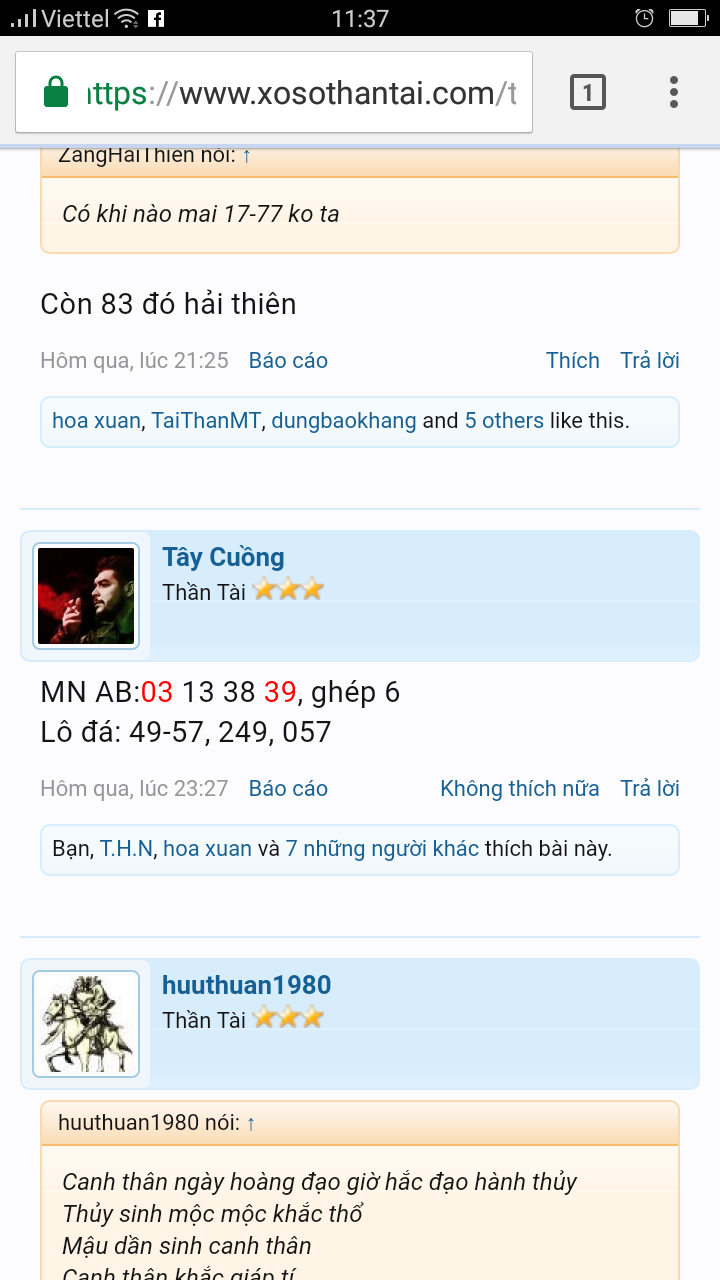Open the browser tab switcher icon
The width and height of the screenshot is (720, 1280).
[588, 93]
